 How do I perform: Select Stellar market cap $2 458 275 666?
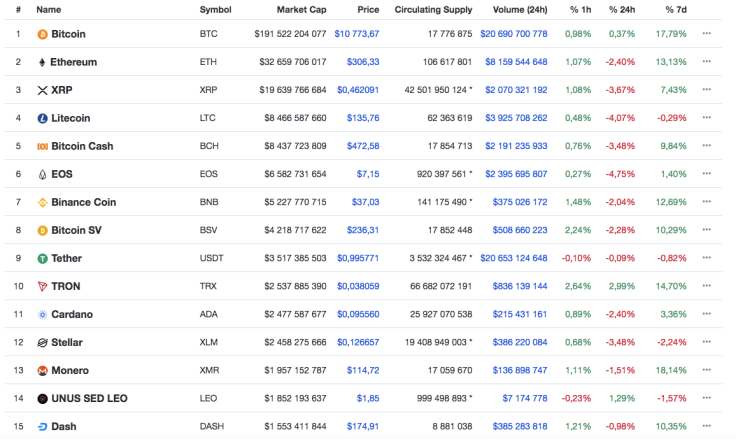[295, 342]
